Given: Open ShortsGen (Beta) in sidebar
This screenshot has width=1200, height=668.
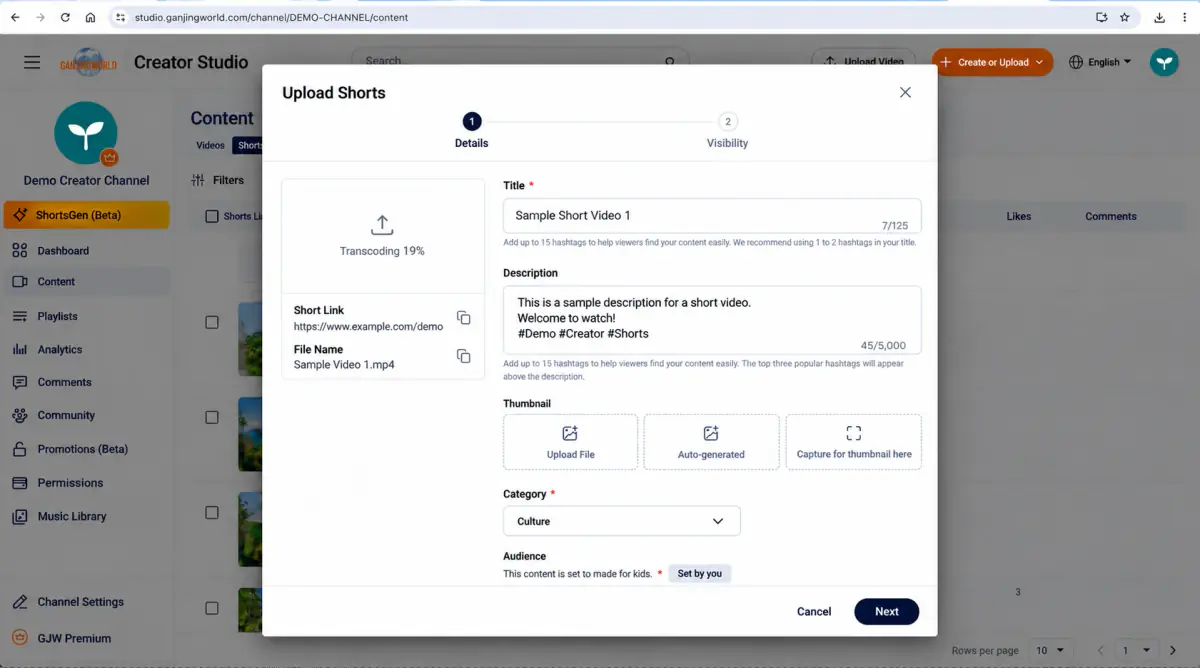Looking at the screenshot, I should coord(86,215).
